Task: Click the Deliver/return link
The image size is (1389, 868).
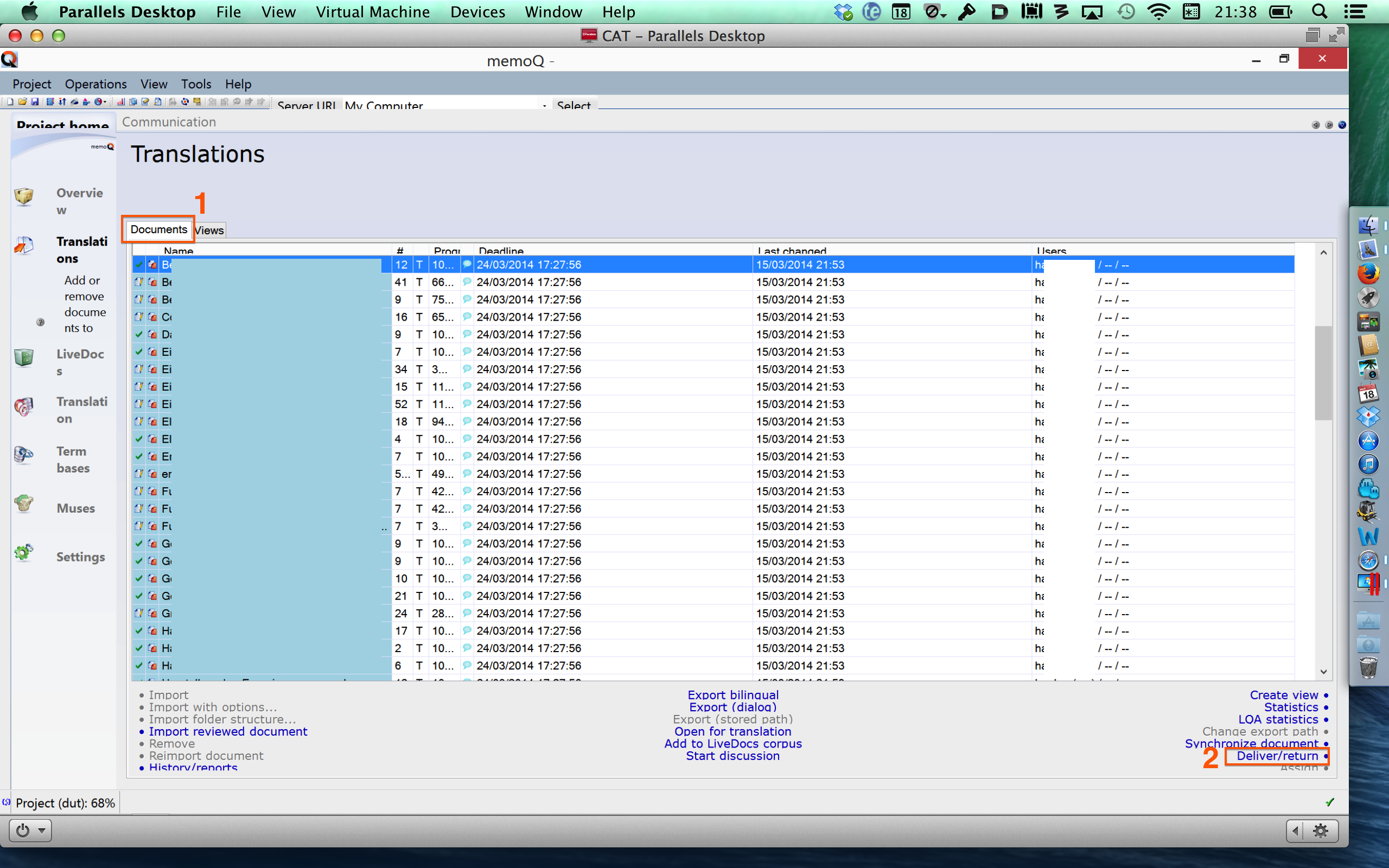Action: click(1277, 756)
